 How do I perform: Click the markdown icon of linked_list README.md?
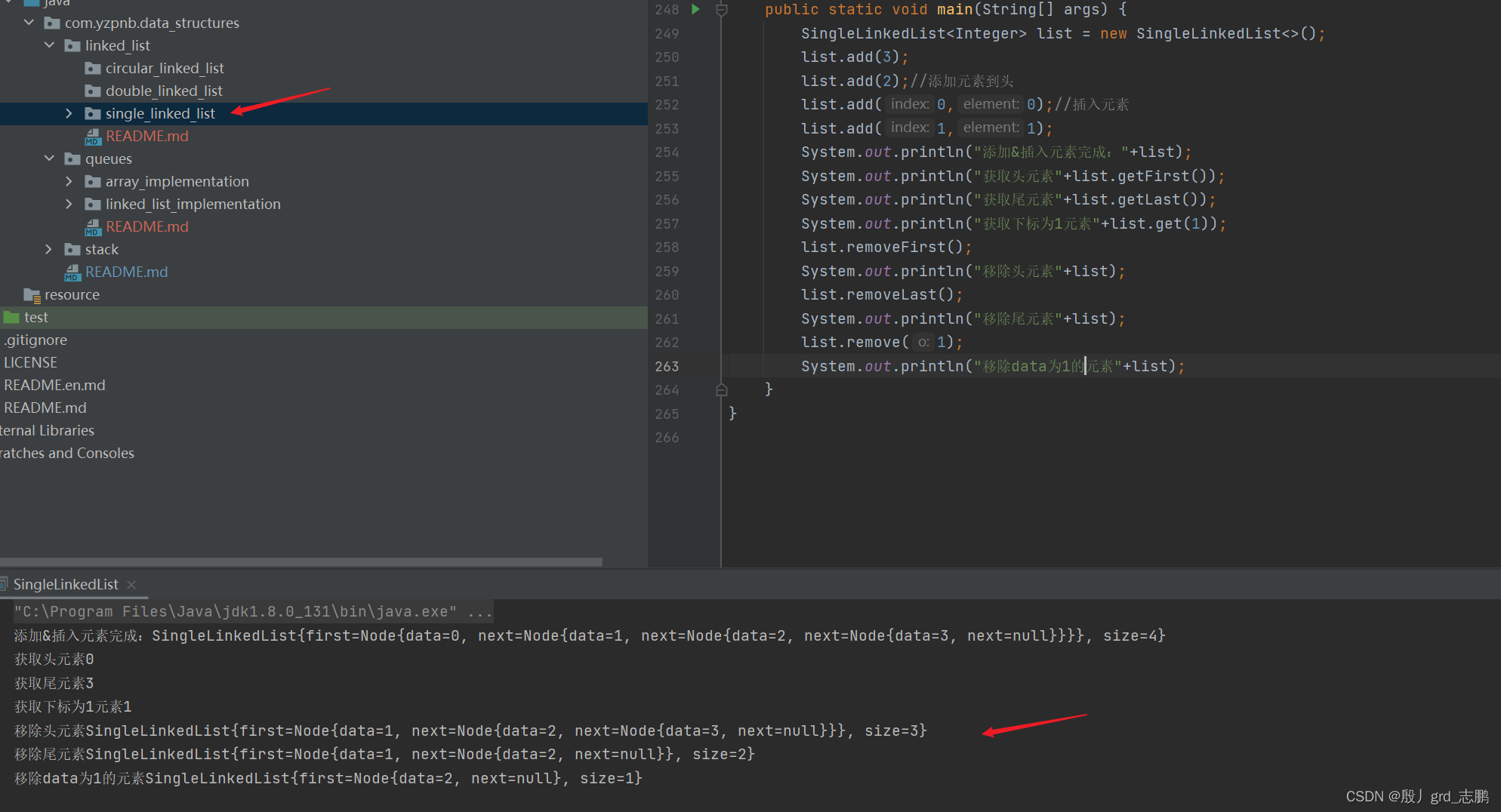93,137
